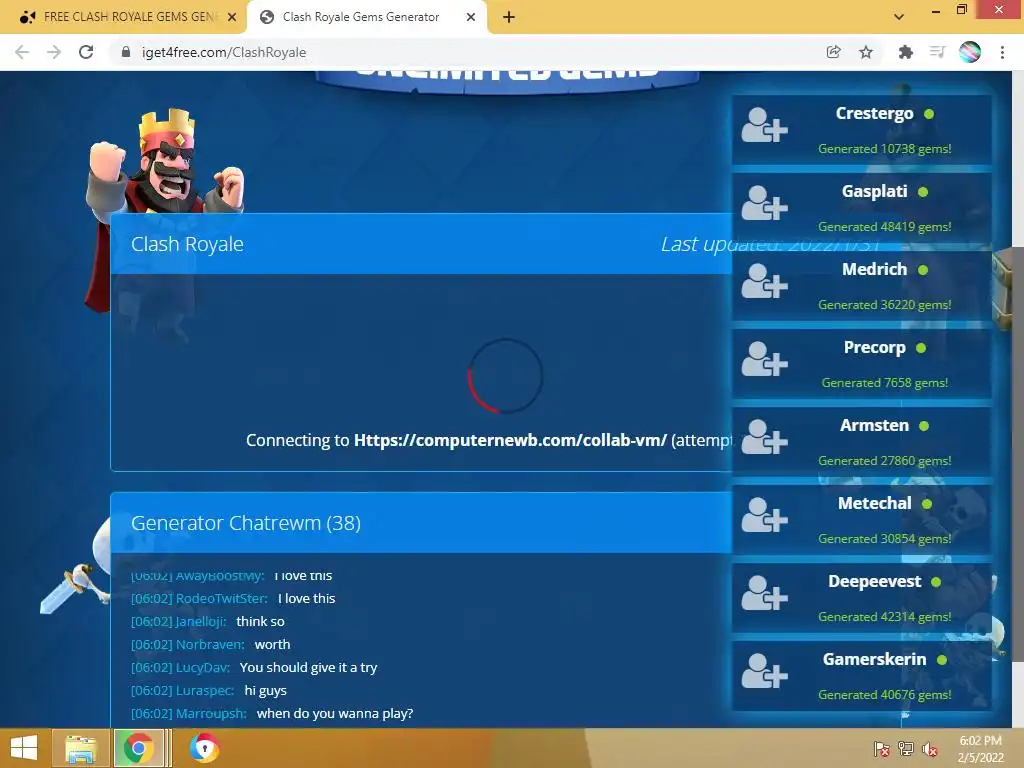Screen dimensions: 1024x768
Task: Click "Generated 42314 gems!" text
Action: 885,617
